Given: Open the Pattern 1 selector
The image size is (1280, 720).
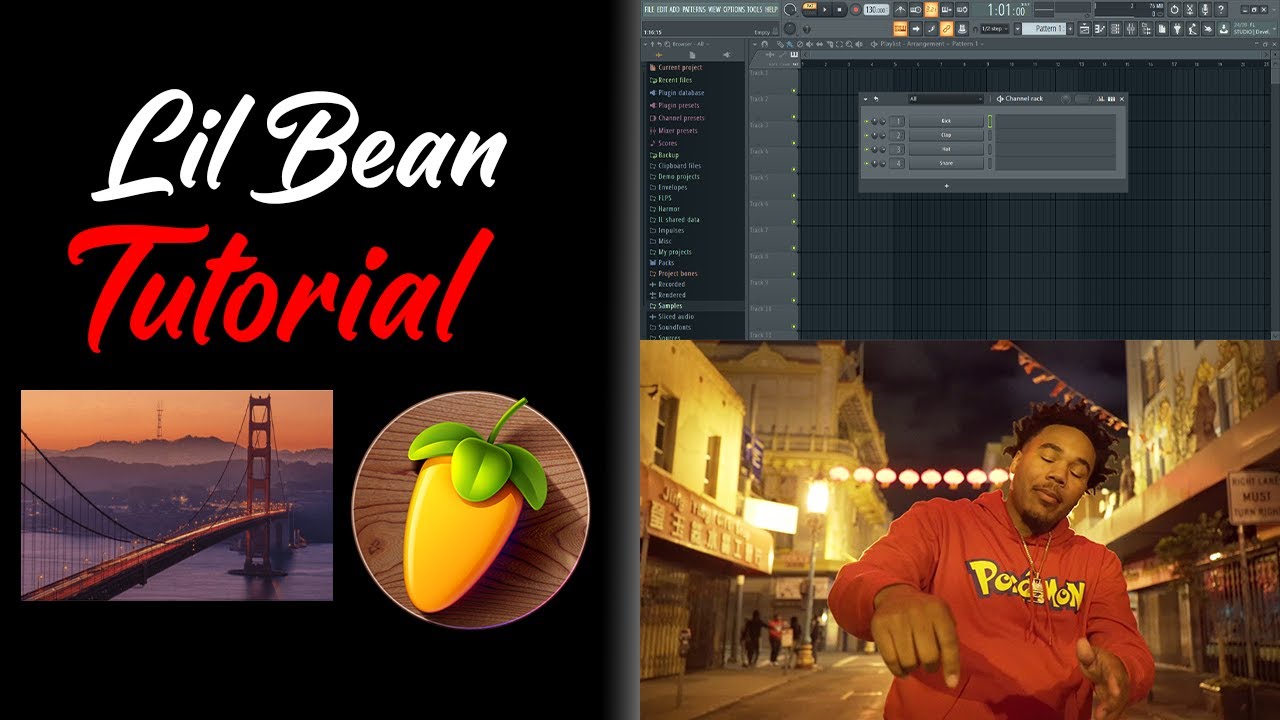Looking at the screenshot, I should click(x=1044, y=29).
